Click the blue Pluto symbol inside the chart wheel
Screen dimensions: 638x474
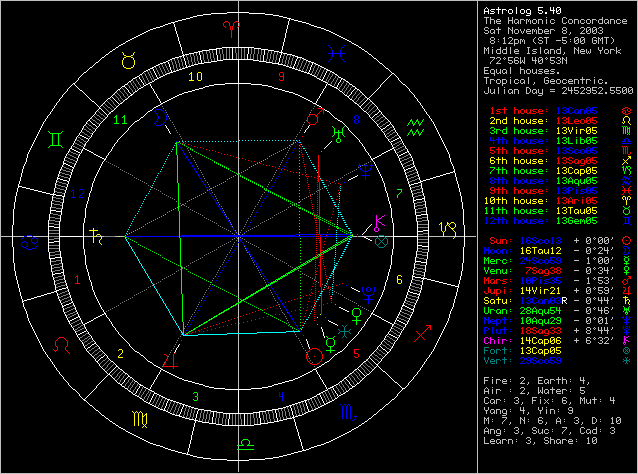[368, 295]
